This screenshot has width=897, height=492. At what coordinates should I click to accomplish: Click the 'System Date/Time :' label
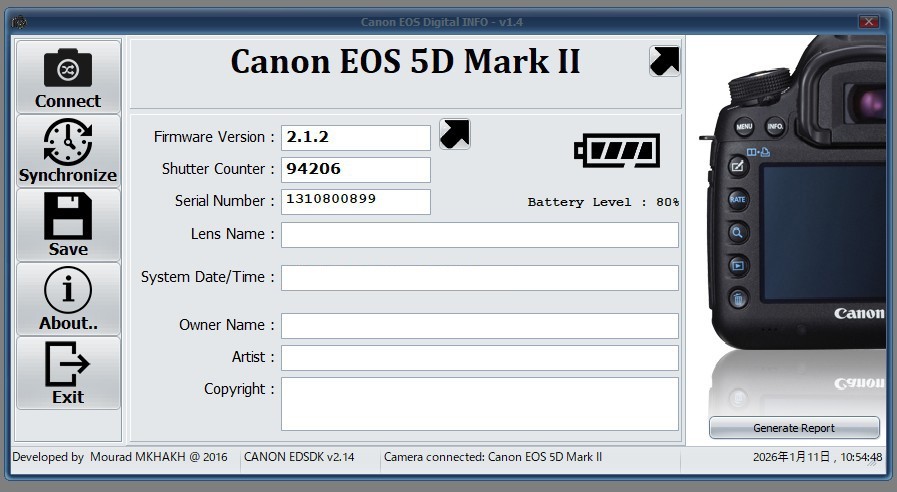pos(208,277)
